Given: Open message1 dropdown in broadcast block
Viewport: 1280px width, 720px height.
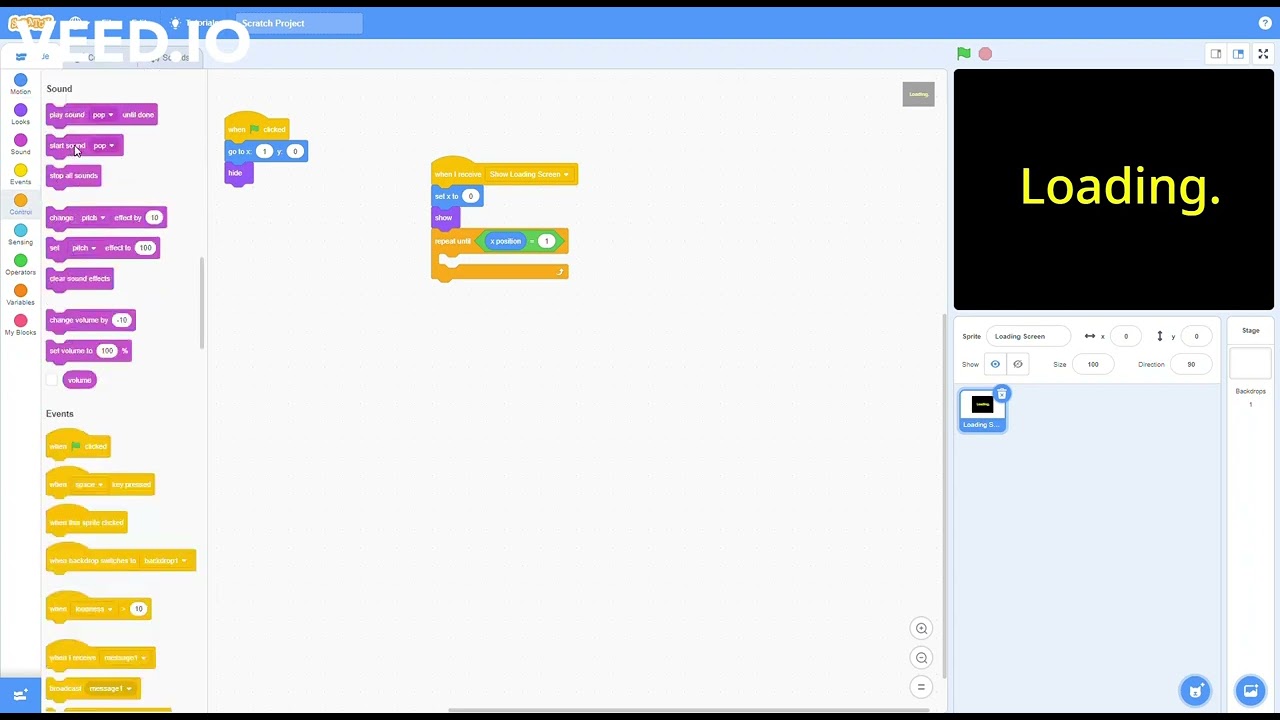Looking at the screenshot, I should pyautogui.click(x=111, y=688).
